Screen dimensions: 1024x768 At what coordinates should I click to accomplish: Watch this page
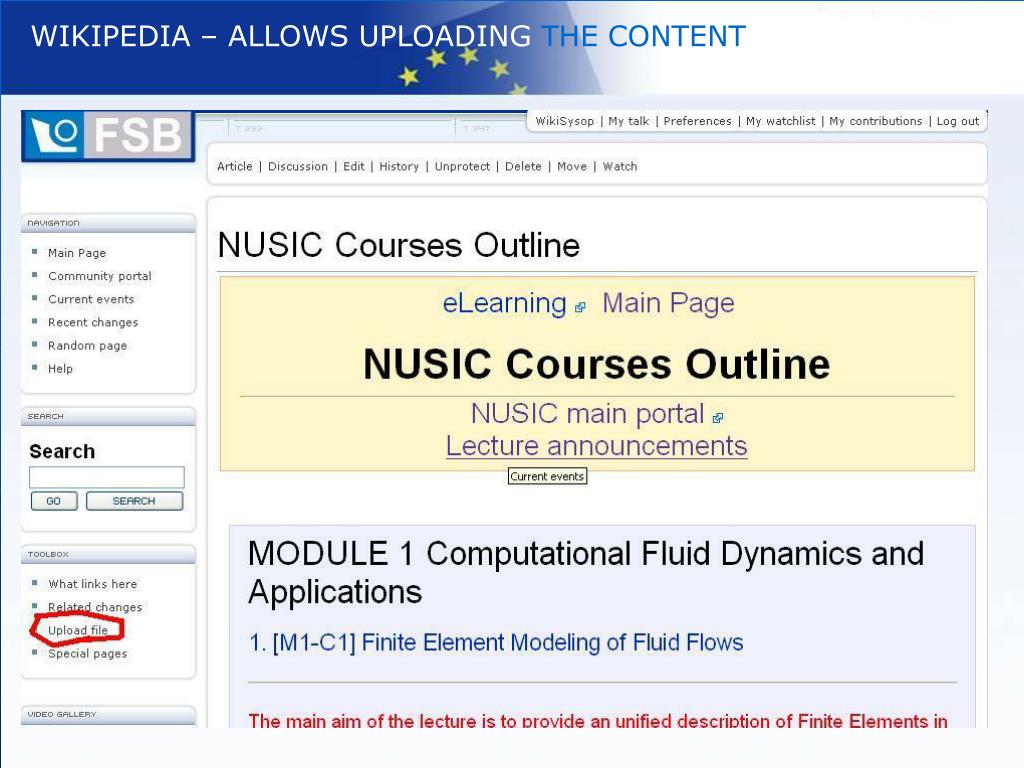point(620,167)
